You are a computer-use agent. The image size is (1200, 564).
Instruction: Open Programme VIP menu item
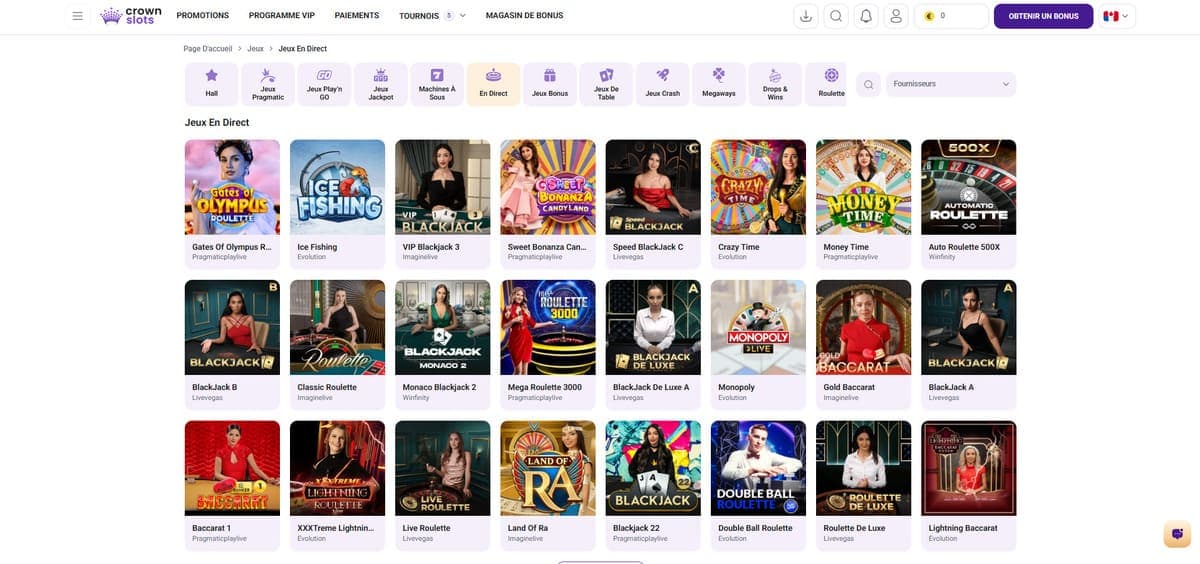(282, 16)
